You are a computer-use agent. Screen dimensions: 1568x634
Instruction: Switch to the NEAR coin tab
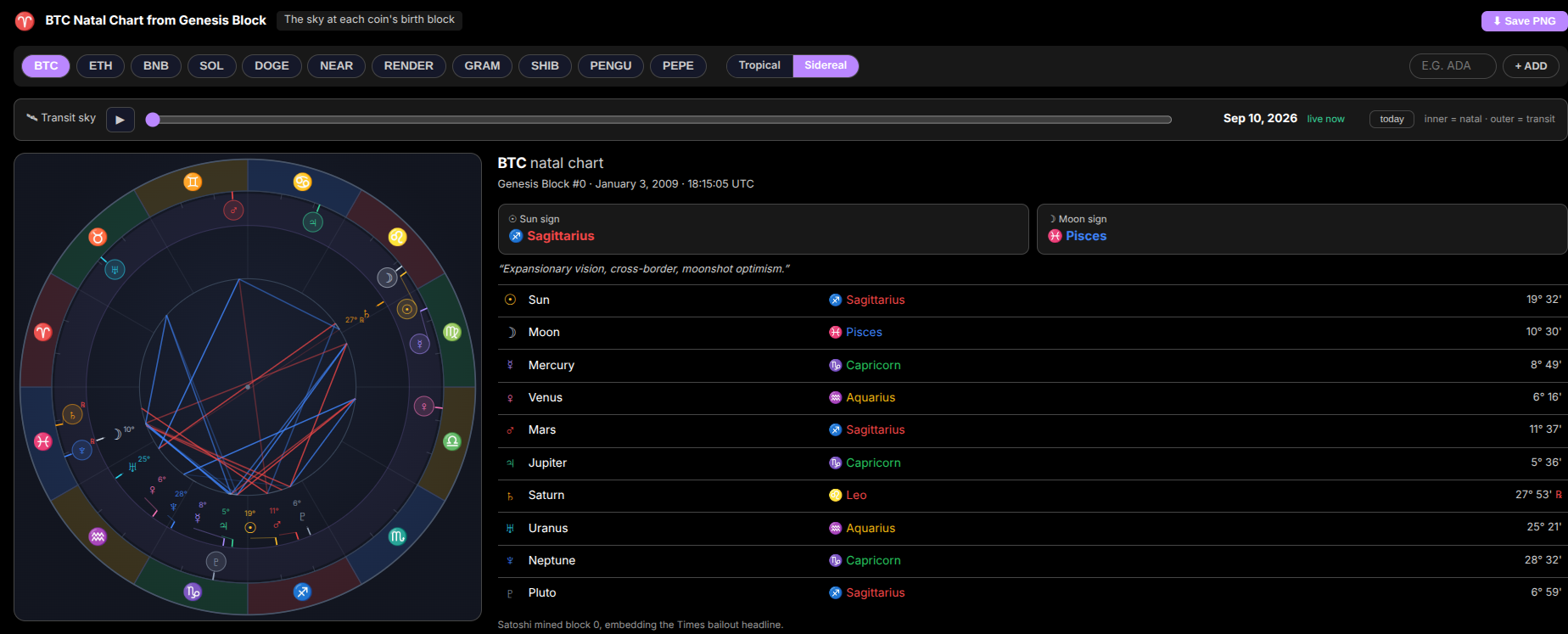coord(337,66)
